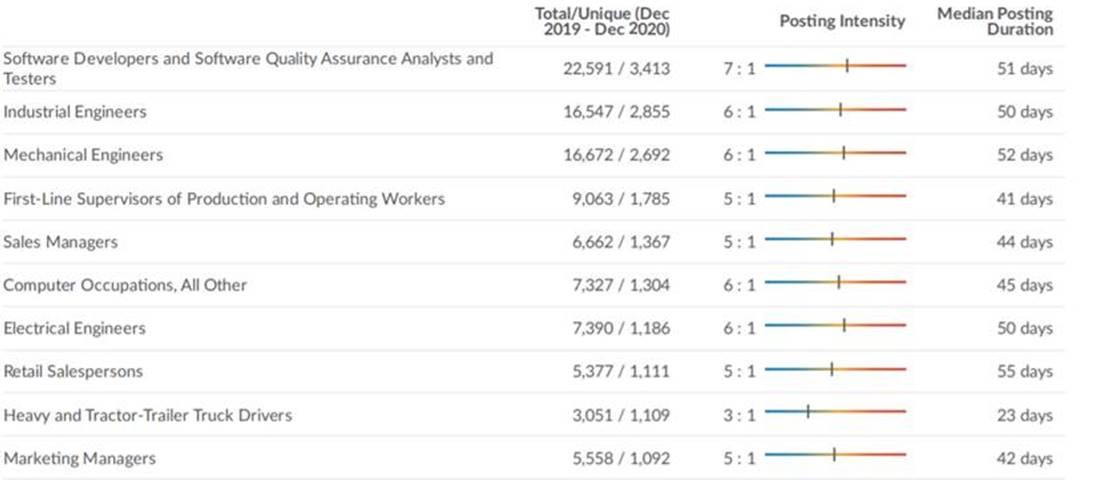Click the Marketing Managers intensity bar

tap(835, 455)
